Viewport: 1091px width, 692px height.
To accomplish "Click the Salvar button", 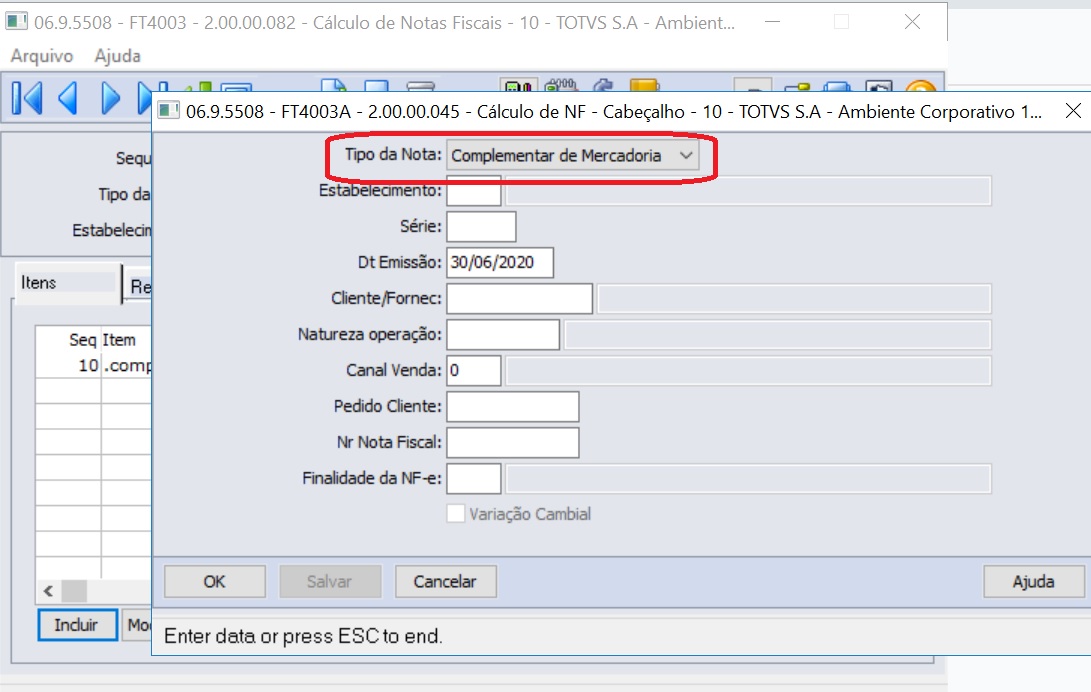I will 330,581.
